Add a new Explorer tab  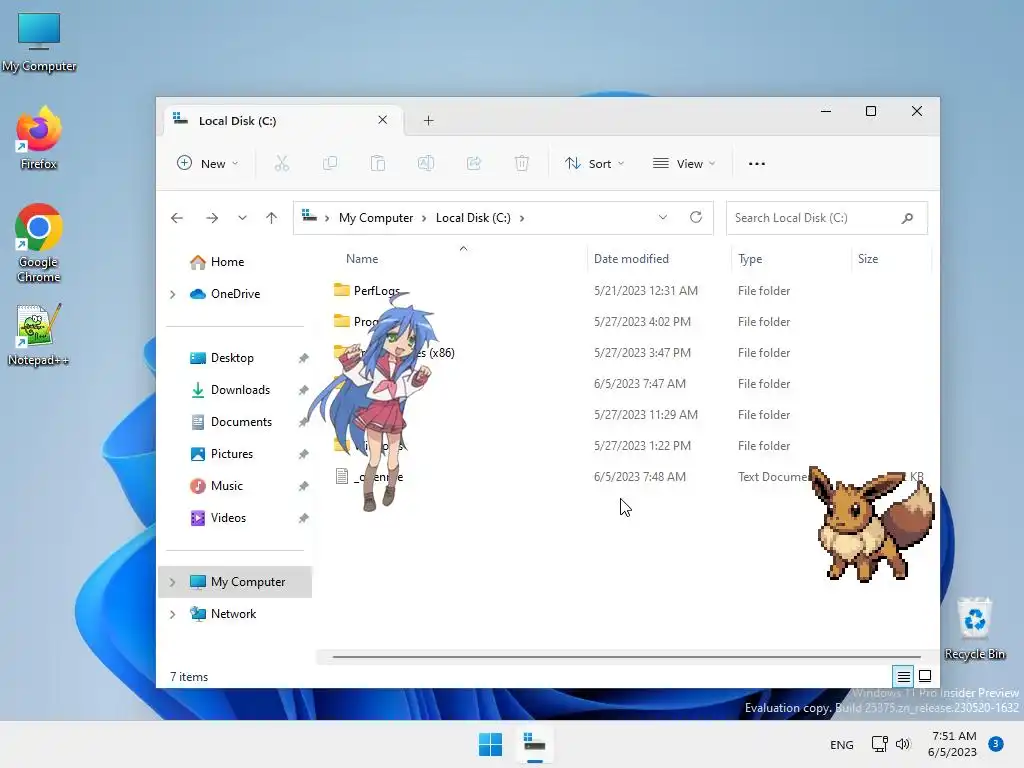[x=428, y=120]
